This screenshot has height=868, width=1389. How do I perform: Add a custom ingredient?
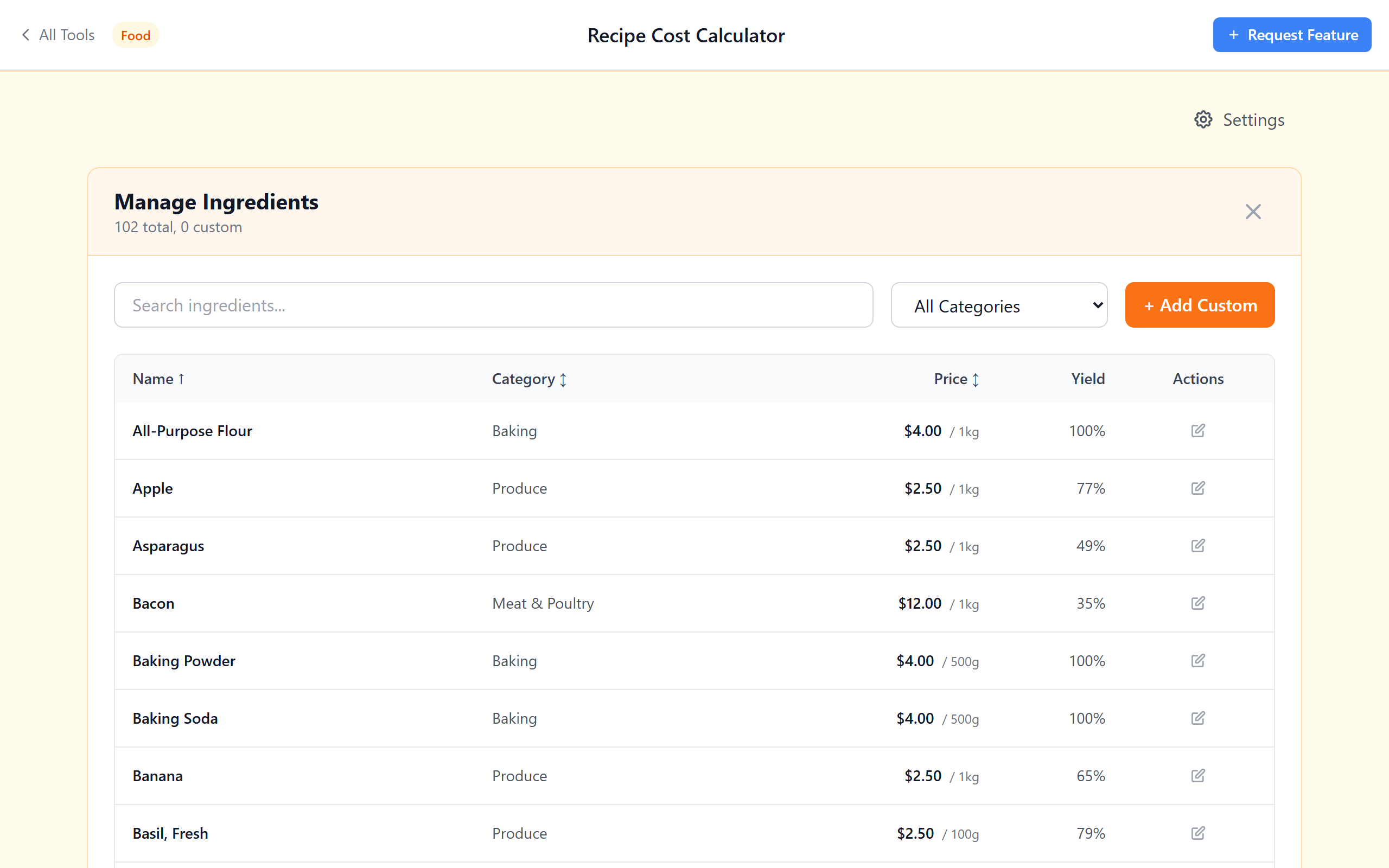(x=1199, y=305)
